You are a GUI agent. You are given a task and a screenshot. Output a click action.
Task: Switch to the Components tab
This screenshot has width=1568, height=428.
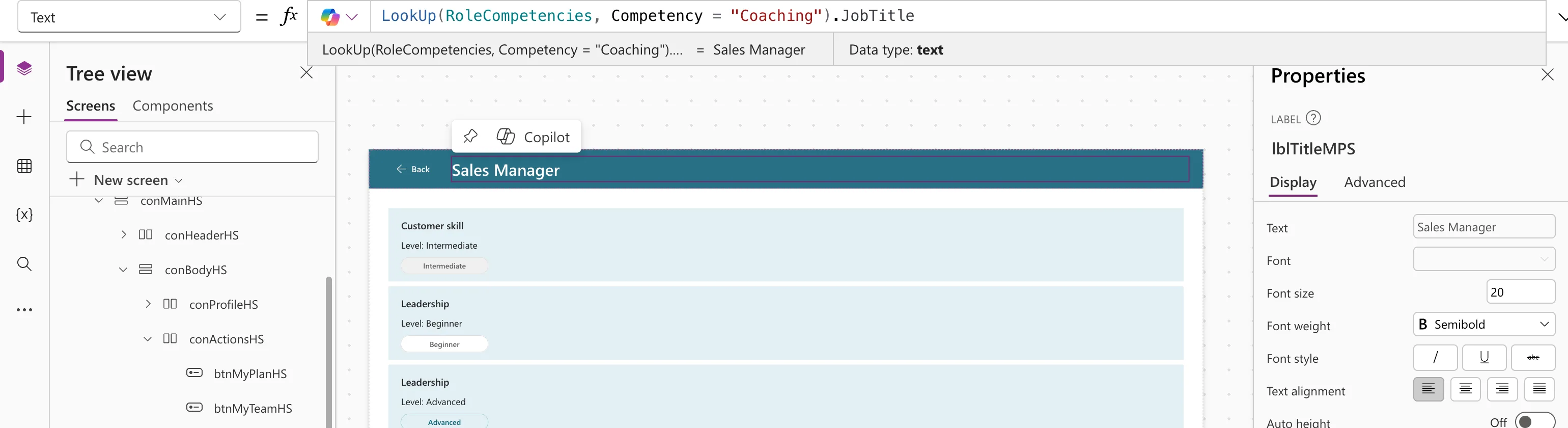pyautogui.click(x=173, y=106)
